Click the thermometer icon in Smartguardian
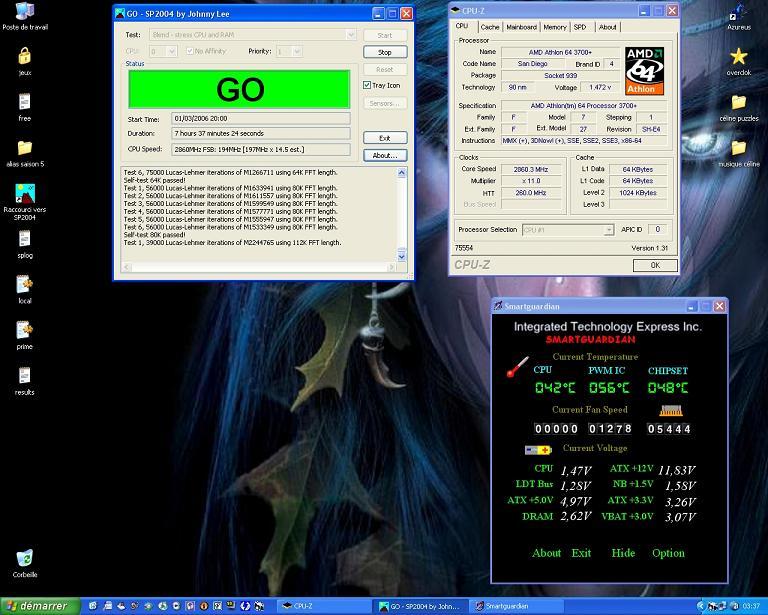This screenshot has height=615, width=768. click(518, 366)
